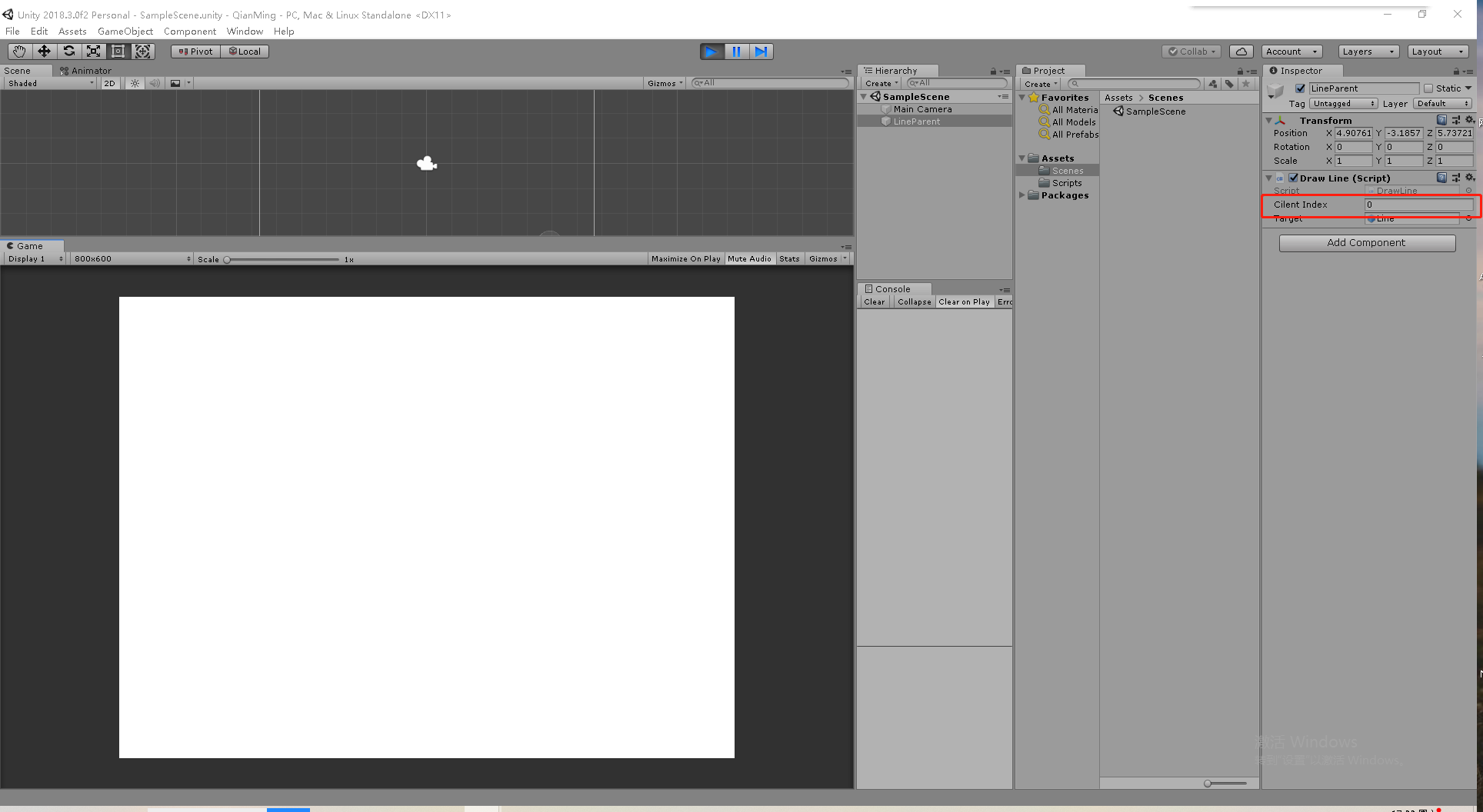The height and width of the screenshot is (812, 1483).
Task: Open the GameObject menu
Action: coord(125,32)
